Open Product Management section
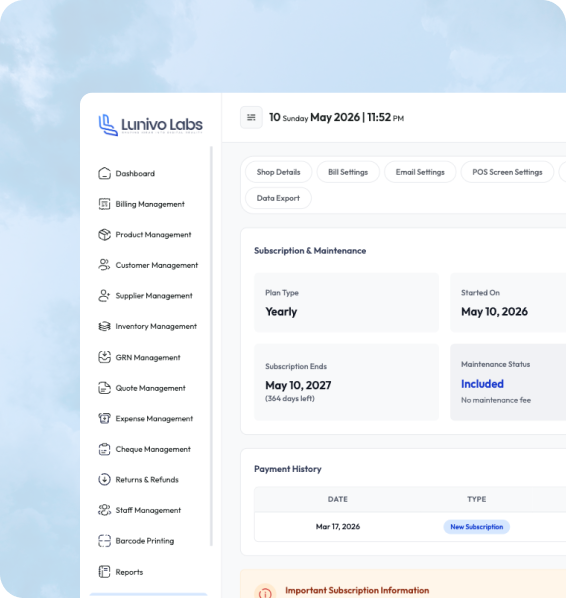This screenshot has width=566, height=598. pyautogui.click(x=153, y=235)
